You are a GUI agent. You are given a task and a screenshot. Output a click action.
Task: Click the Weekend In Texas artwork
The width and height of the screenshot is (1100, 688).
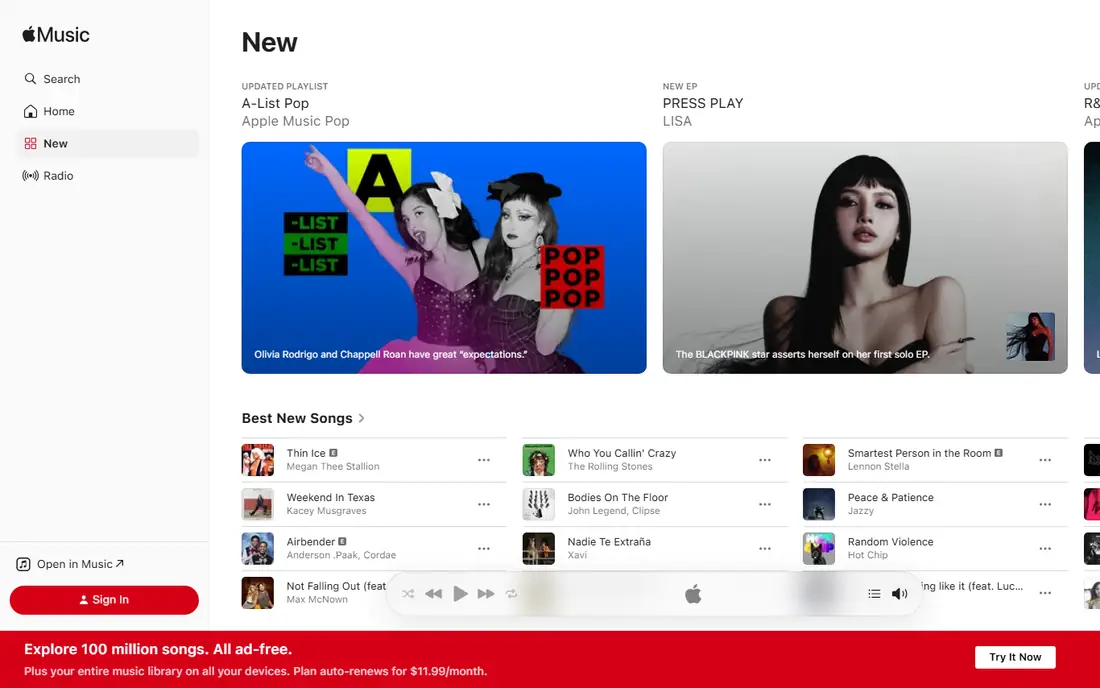(x=257, y=504)
